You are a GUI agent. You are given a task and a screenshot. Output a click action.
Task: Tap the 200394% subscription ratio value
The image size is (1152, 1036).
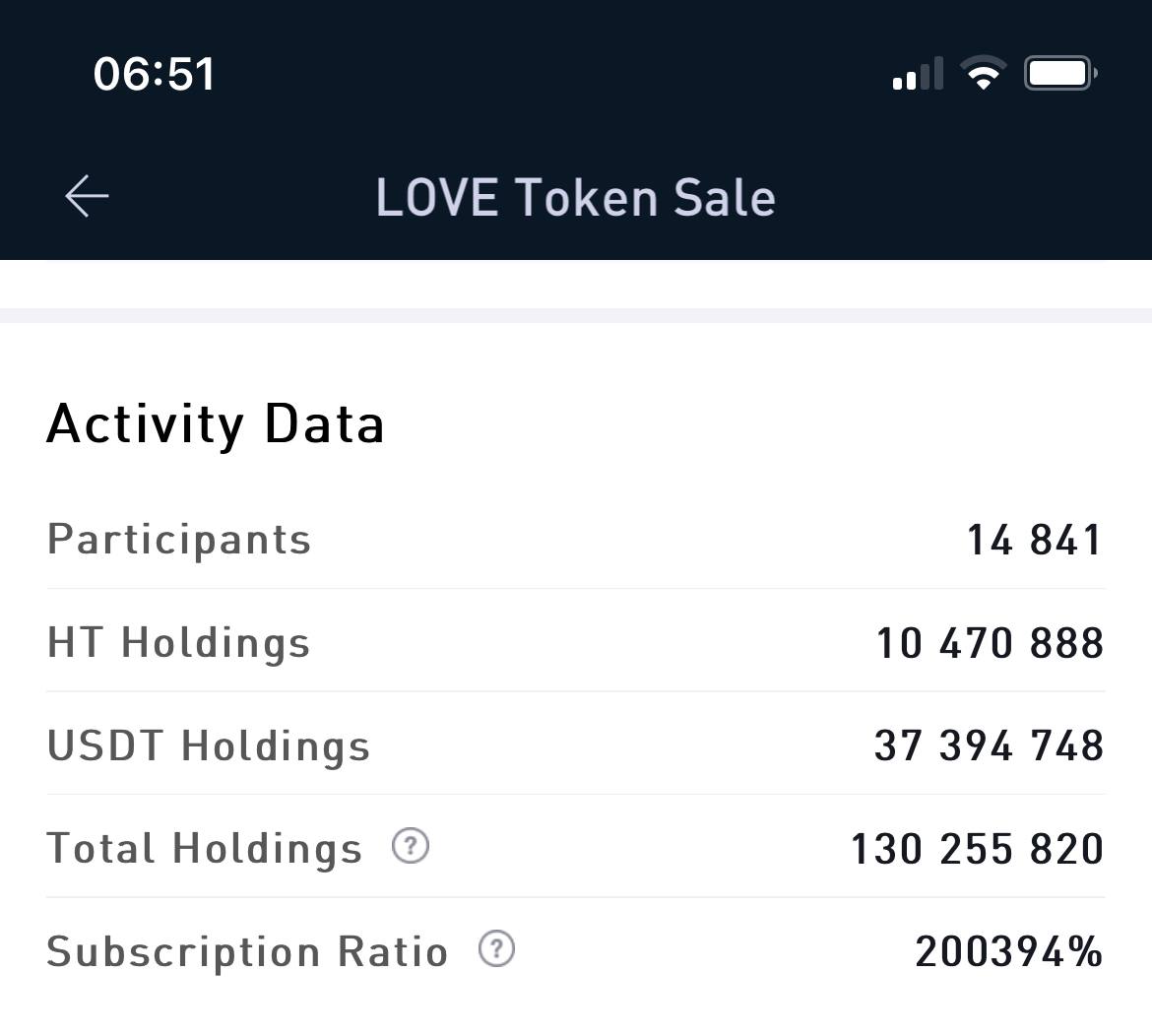1008,951
